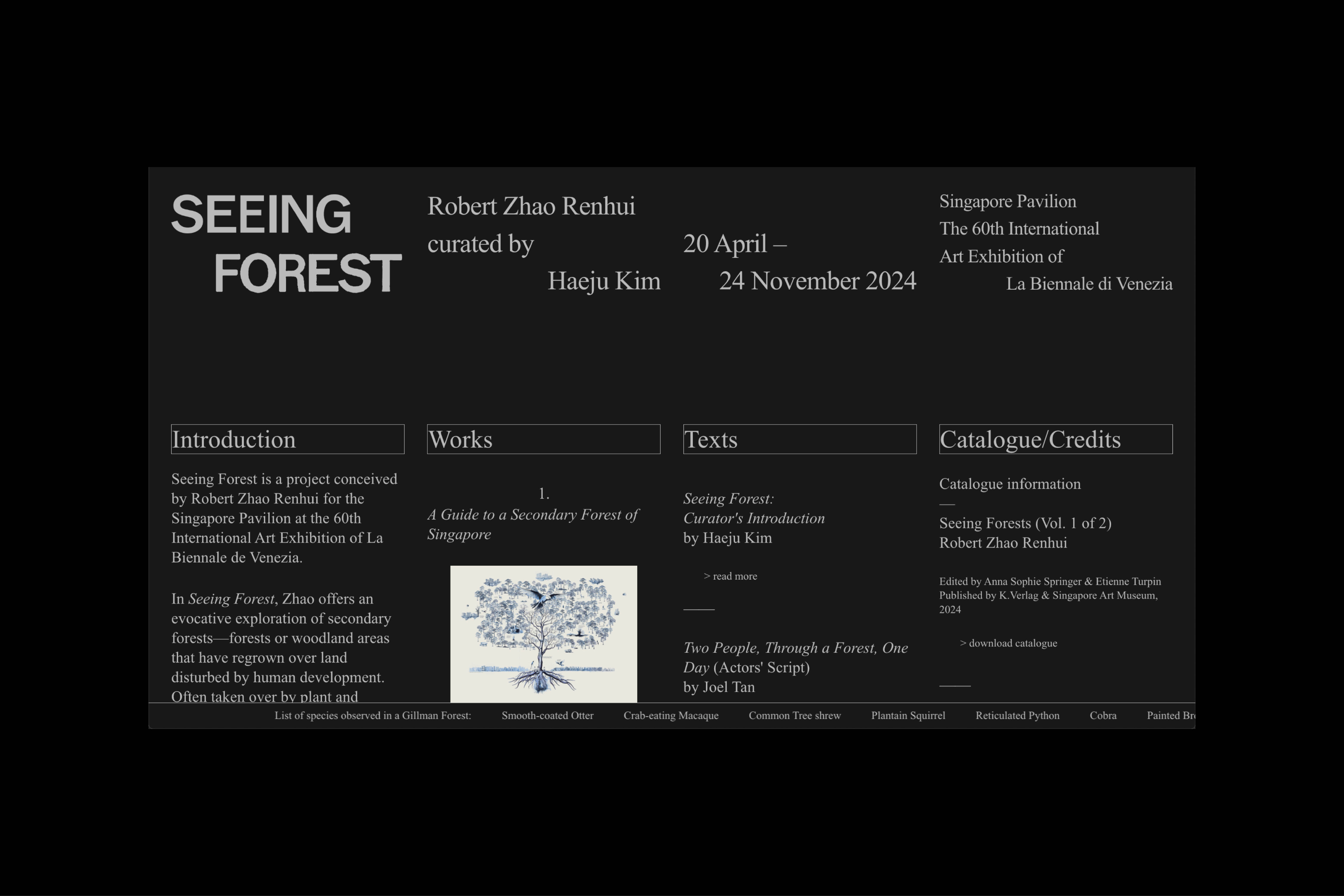Image resolution: width=1344 pixels, height=896 pixels.
Task: Select Crab-eating Macaque in the species ticker
Action: coord(671,715)
